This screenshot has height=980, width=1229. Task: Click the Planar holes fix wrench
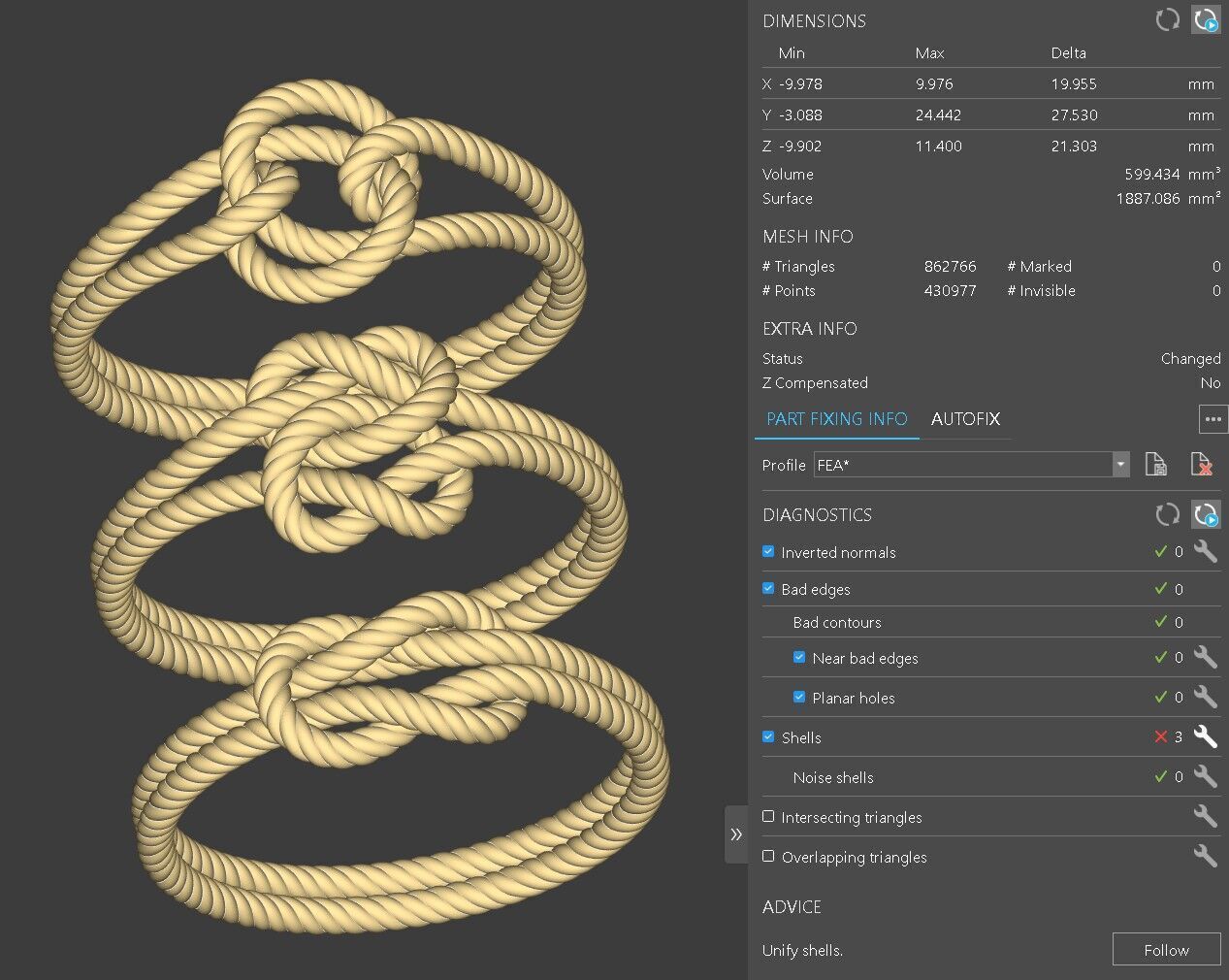tap(1205, 697)
